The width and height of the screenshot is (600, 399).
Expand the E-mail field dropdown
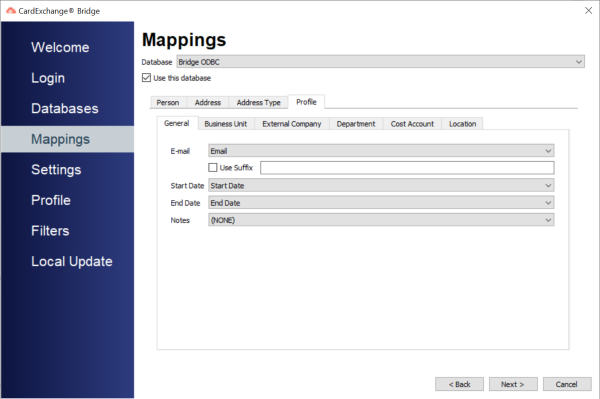[381, 151]
